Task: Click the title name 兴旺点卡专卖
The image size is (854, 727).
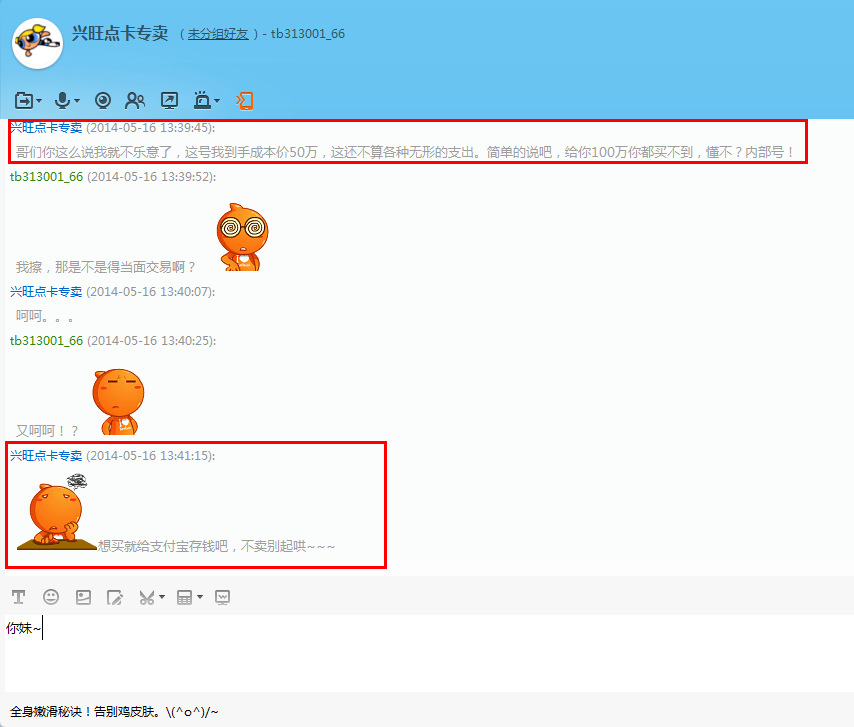Action: click(120, 33)
